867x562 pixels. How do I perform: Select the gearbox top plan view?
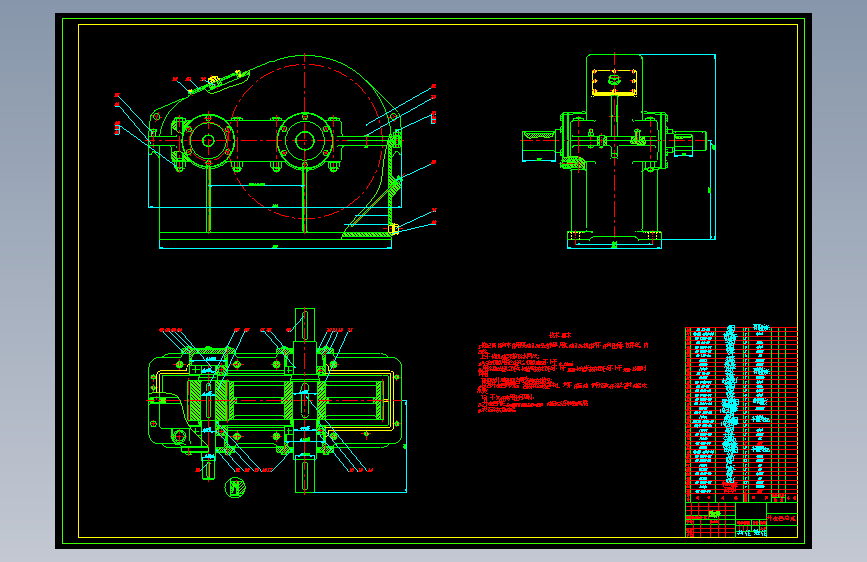point(278,403)
